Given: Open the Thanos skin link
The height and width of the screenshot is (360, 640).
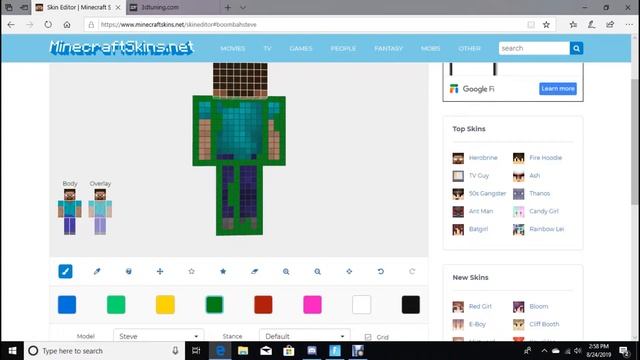Looking at the screenshot, I should point(540,193).
